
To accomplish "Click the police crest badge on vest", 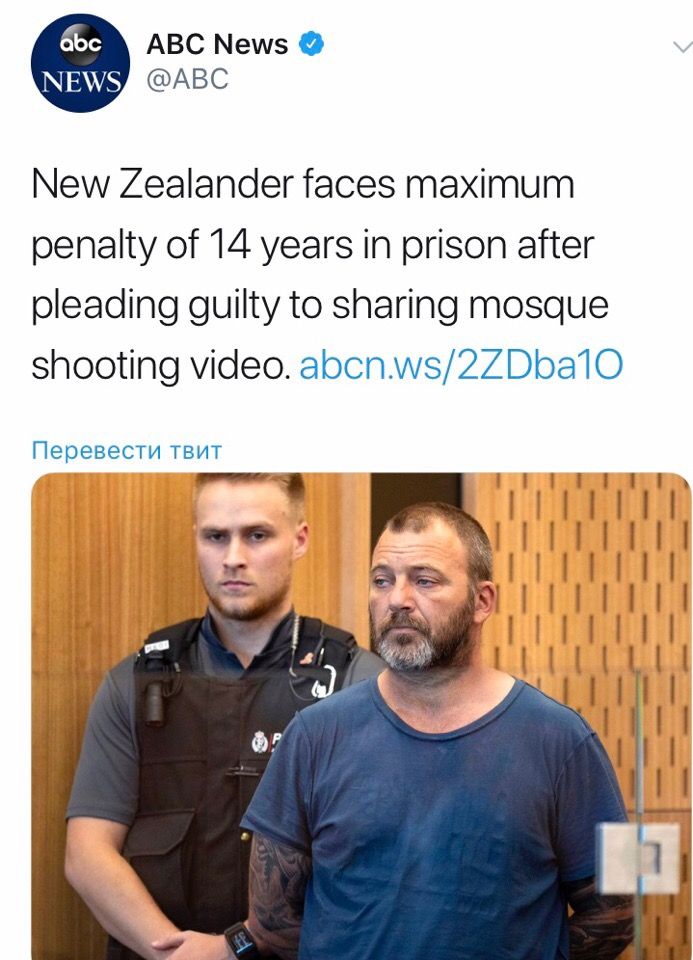I will (262, 742).
